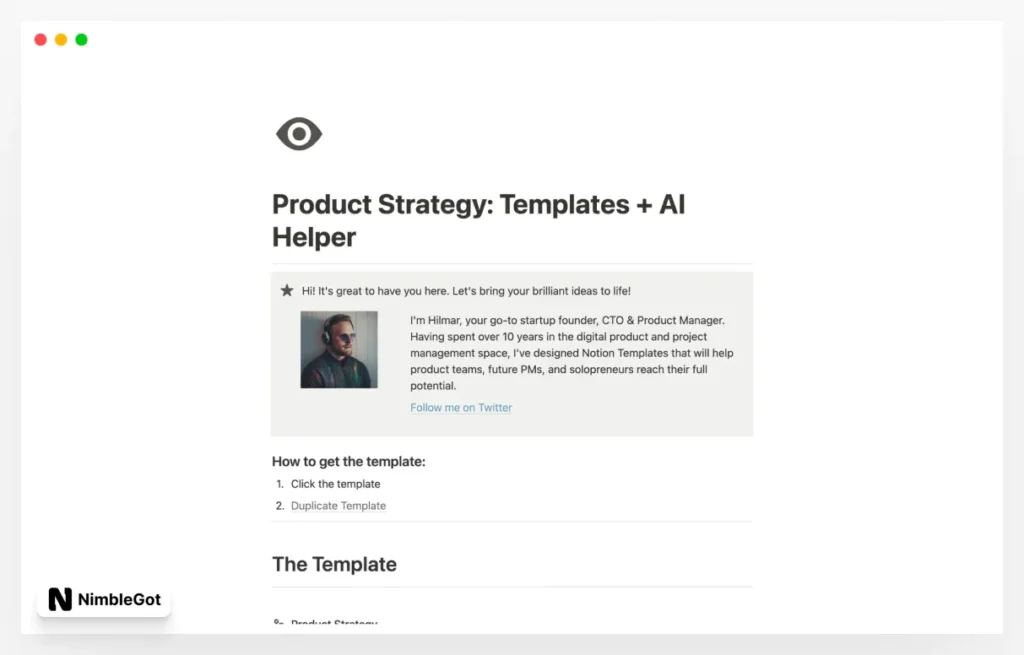Select the star icon in the greeting callout
Image resolution: width=1024 pixels, height=655 pixels.
287,290
